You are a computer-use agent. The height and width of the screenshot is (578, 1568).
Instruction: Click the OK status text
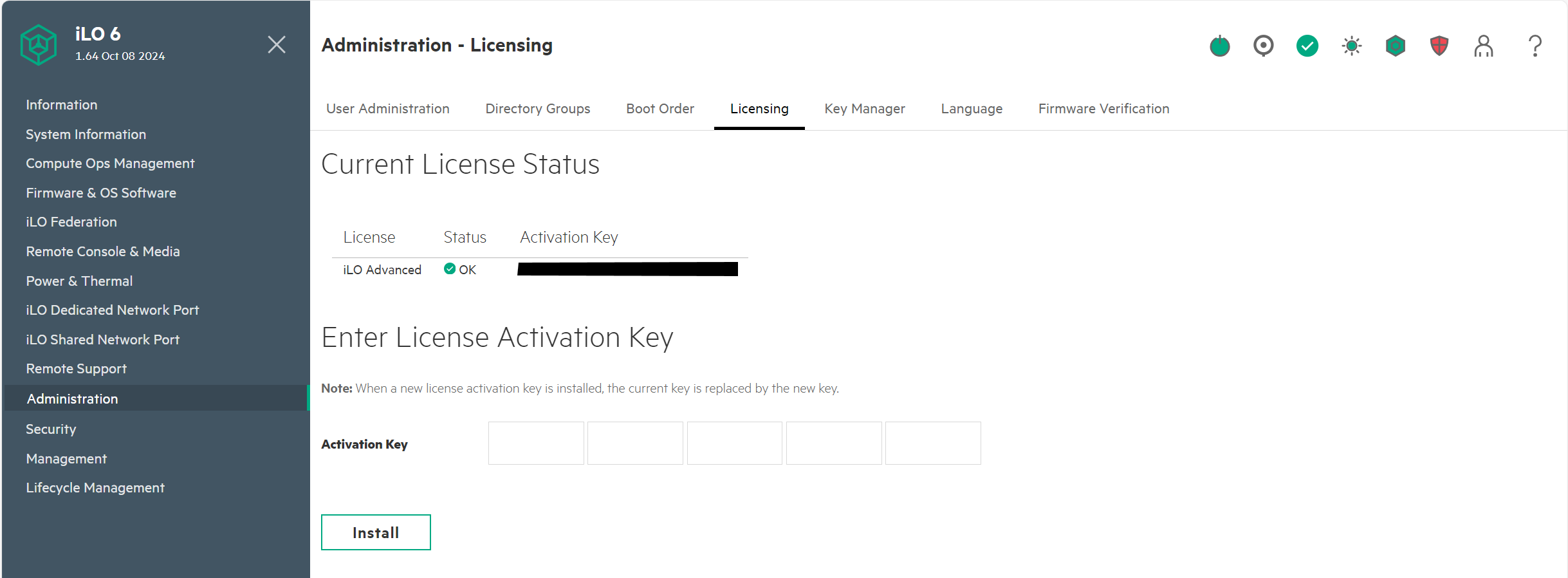[x=468, y=270]
